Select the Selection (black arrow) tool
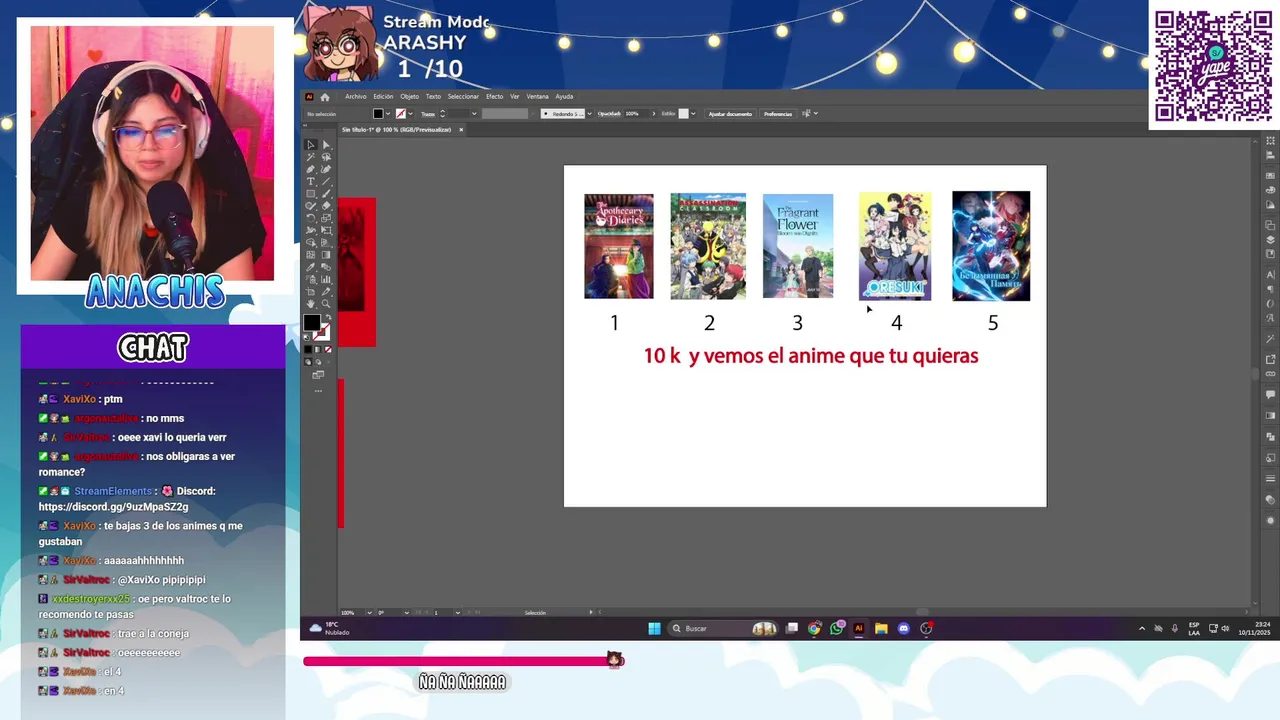Image resolution: width=1280 pixels, height=720 pixels. [x=311, y=144]
